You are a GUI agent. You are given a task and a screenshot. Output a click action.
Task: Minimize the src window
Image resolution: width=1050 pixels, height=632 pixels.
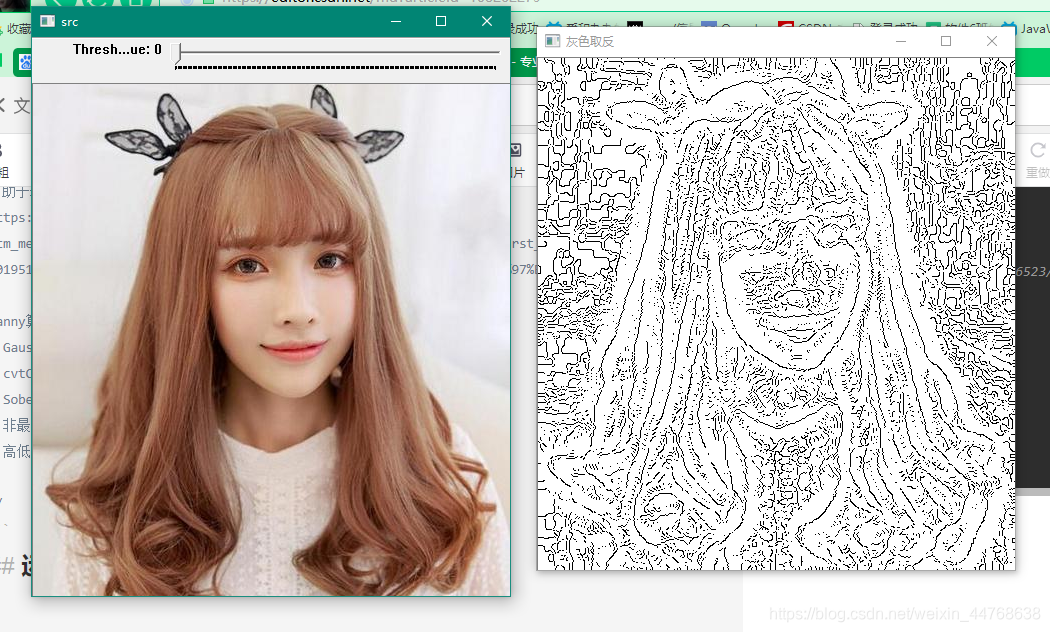[396, 21]
